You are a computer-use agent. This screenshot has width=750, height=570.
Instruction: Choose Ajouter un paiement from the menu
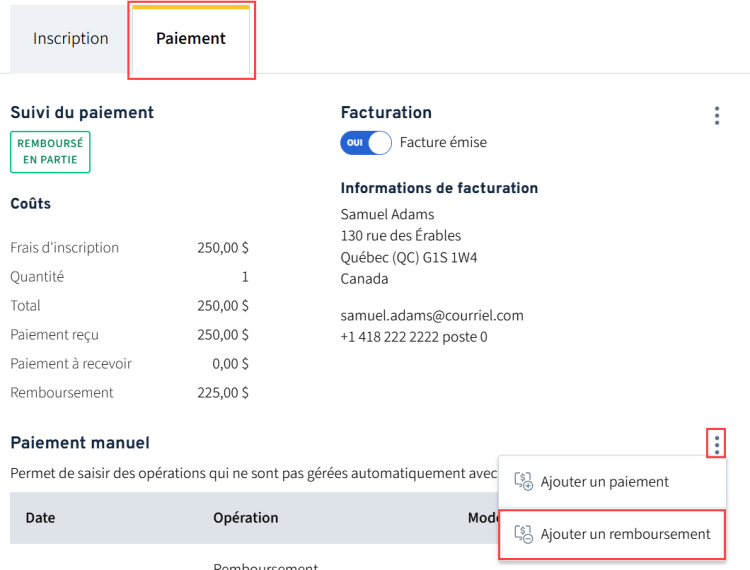(x=604, y=482)
